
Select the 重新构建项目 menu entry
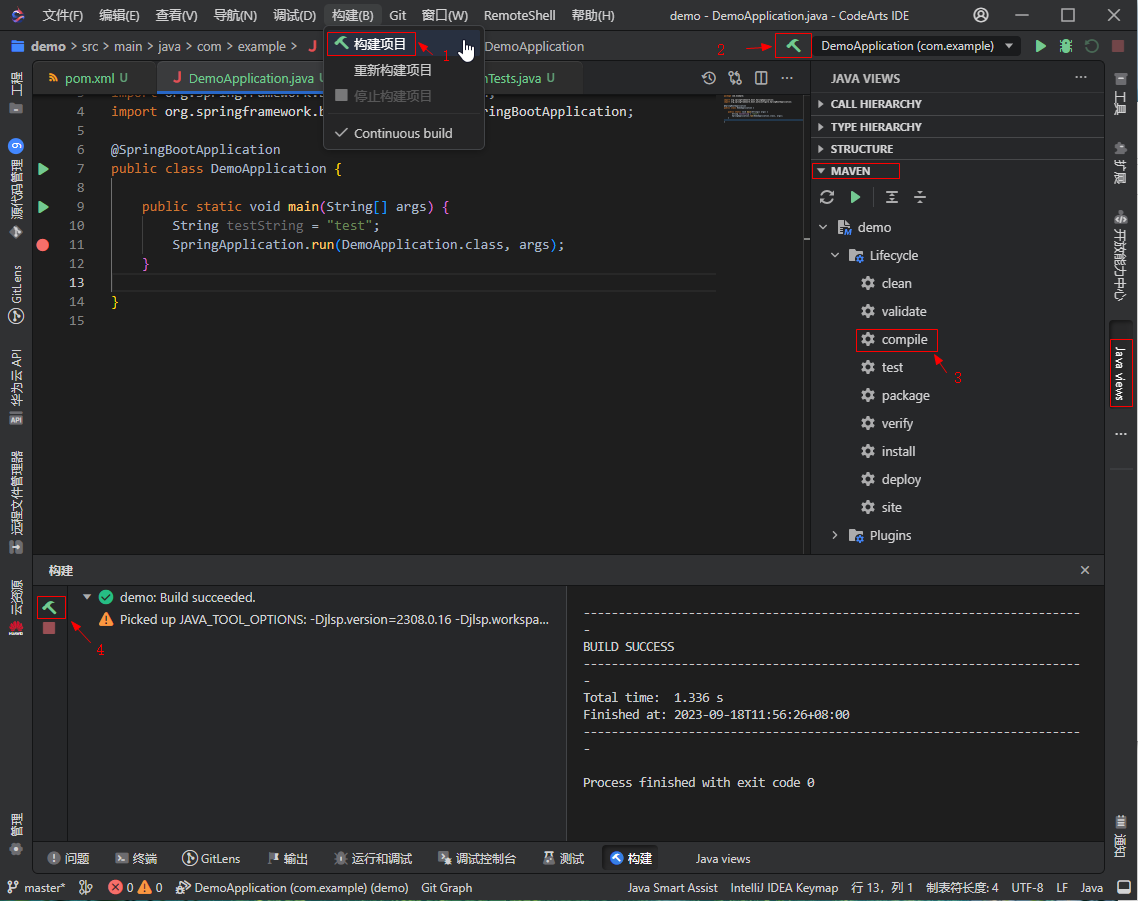click(393, 70)
